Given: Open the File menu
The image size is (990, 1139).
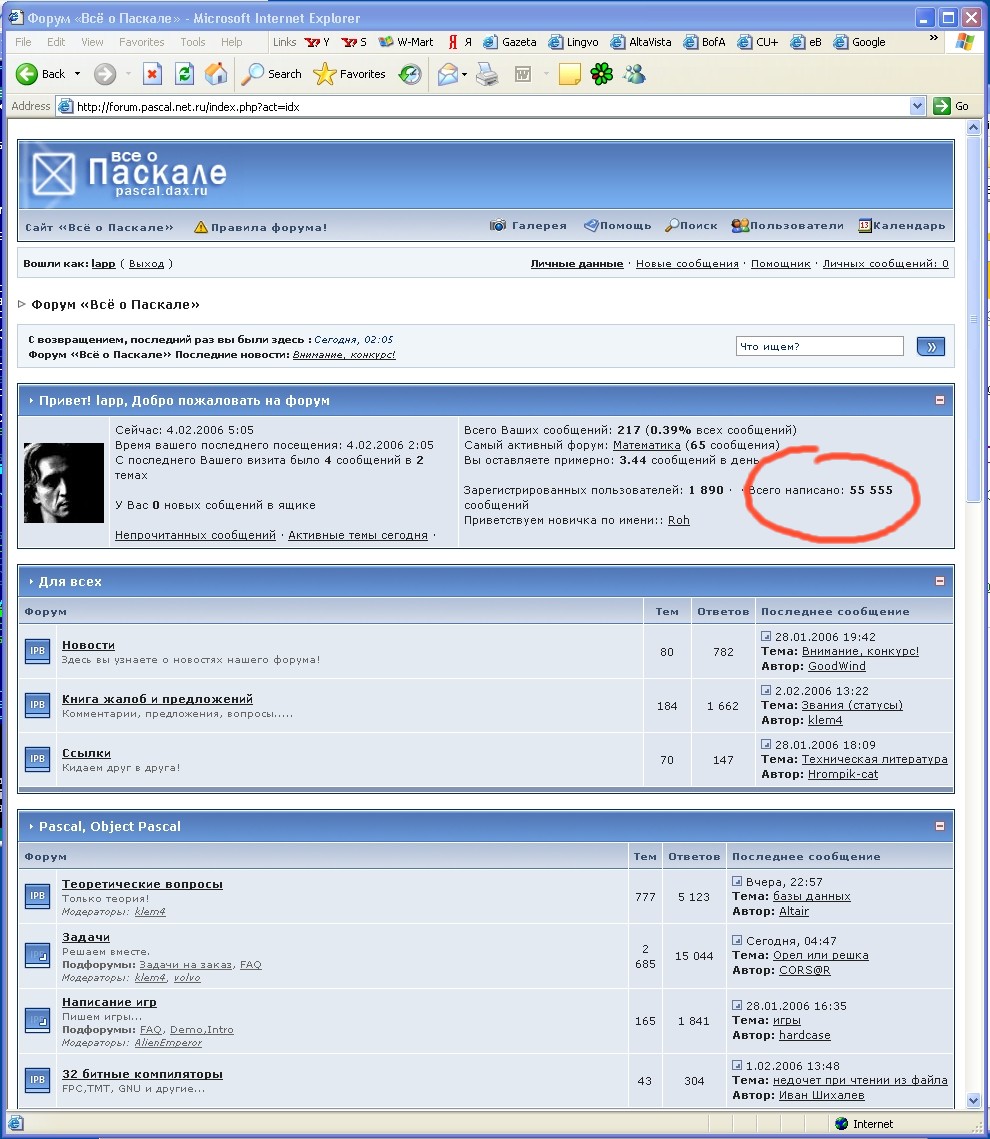Looking at the screenshot, I should [x=23, y=42].
